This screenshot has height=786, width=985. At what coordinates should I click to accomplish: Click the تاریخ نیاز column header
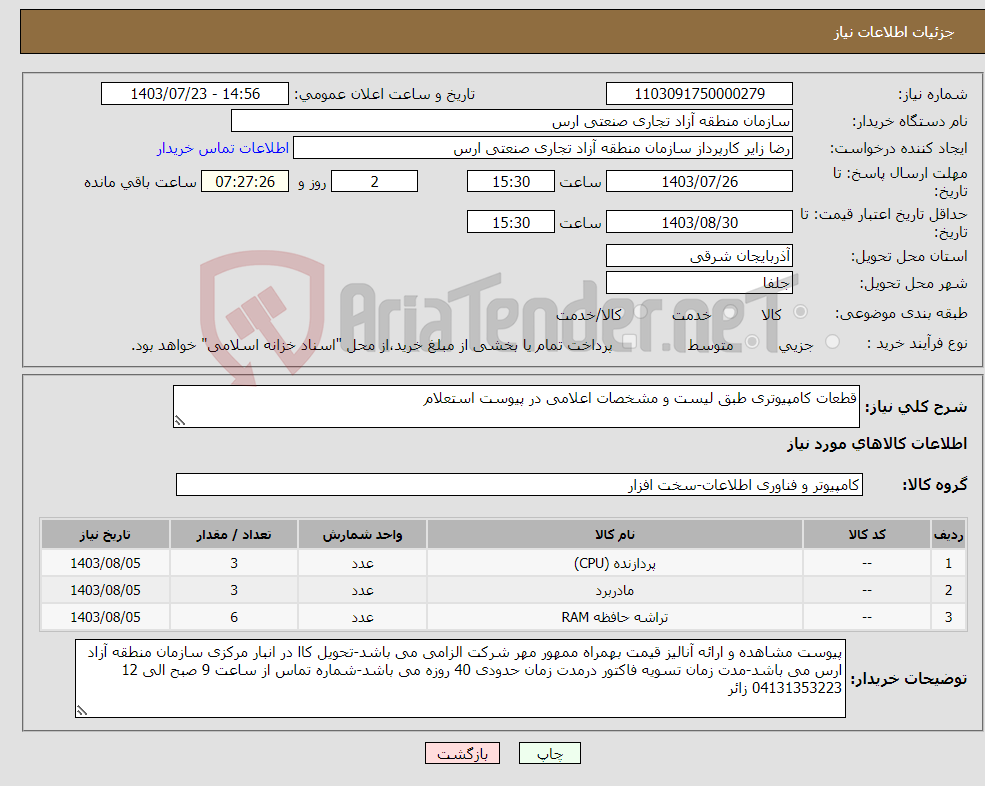pos(106,535)
